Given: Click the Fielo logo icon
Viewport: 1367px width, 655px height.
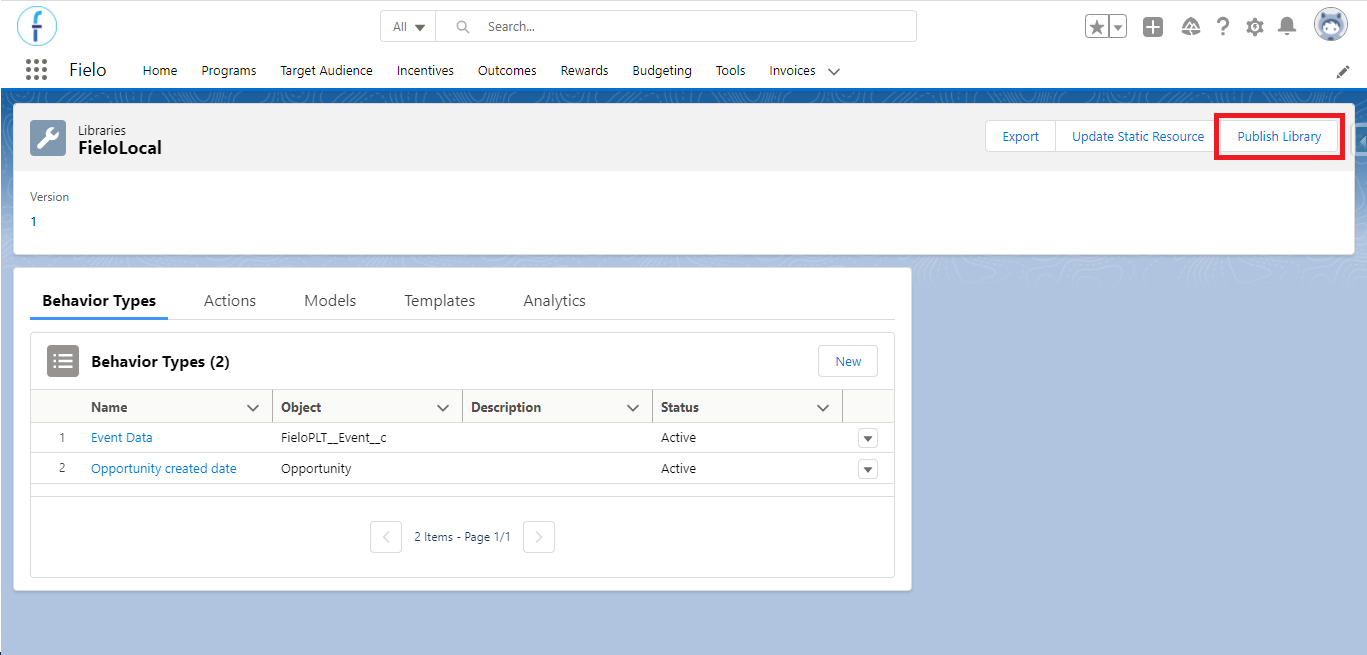Looking at the screenshot, I should (x=37, y=26).
